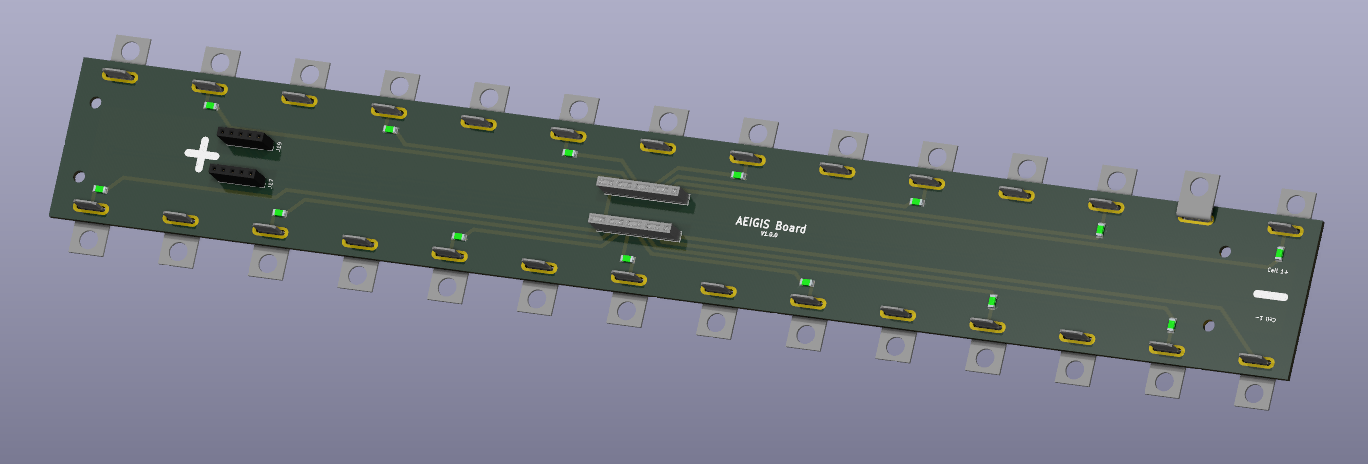Click the lower-left edge mounting hole
Screen dimensions: 1368x464
click(80, 177)
